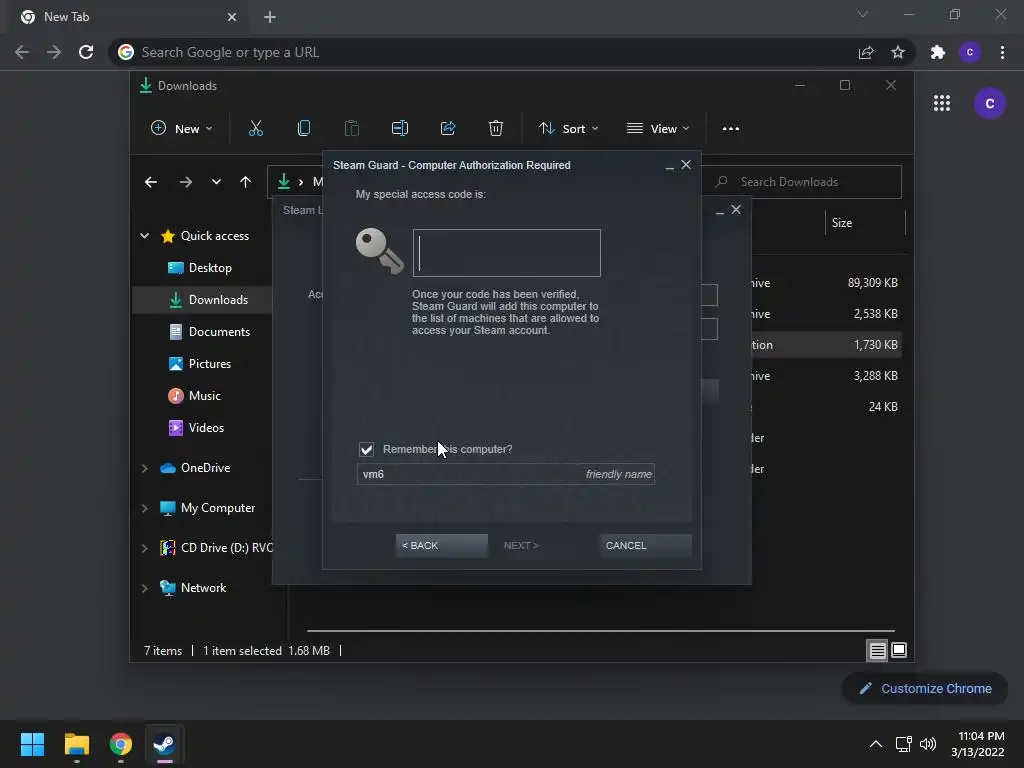The height and width of the screenshot is (768, 1024).
Task: Expand the Network tree node
Action: click(144, 588)
